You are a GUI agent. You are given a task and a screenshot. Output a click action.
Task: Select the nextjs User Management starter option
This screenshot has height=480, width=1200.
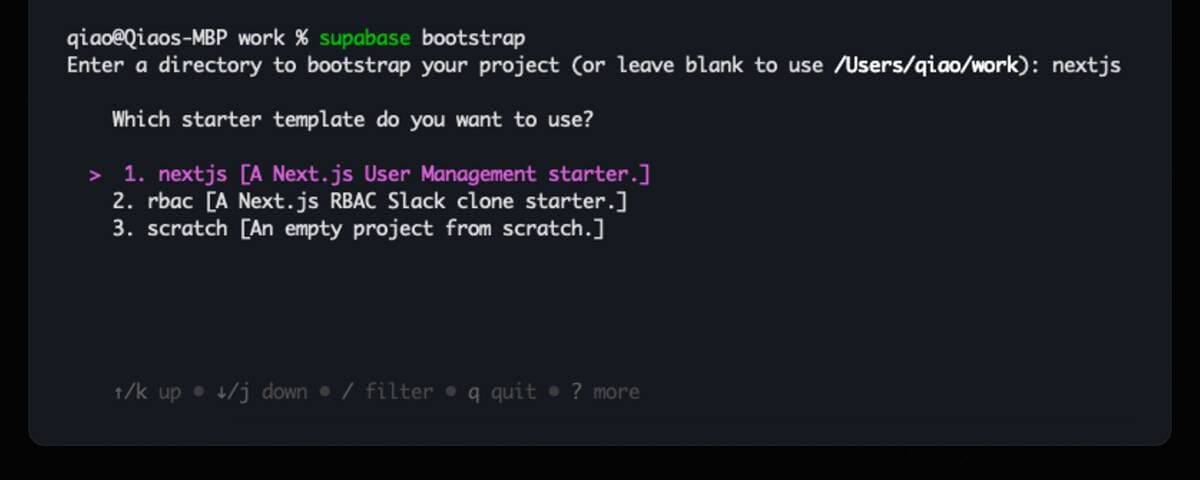click(x=387, y=175)
